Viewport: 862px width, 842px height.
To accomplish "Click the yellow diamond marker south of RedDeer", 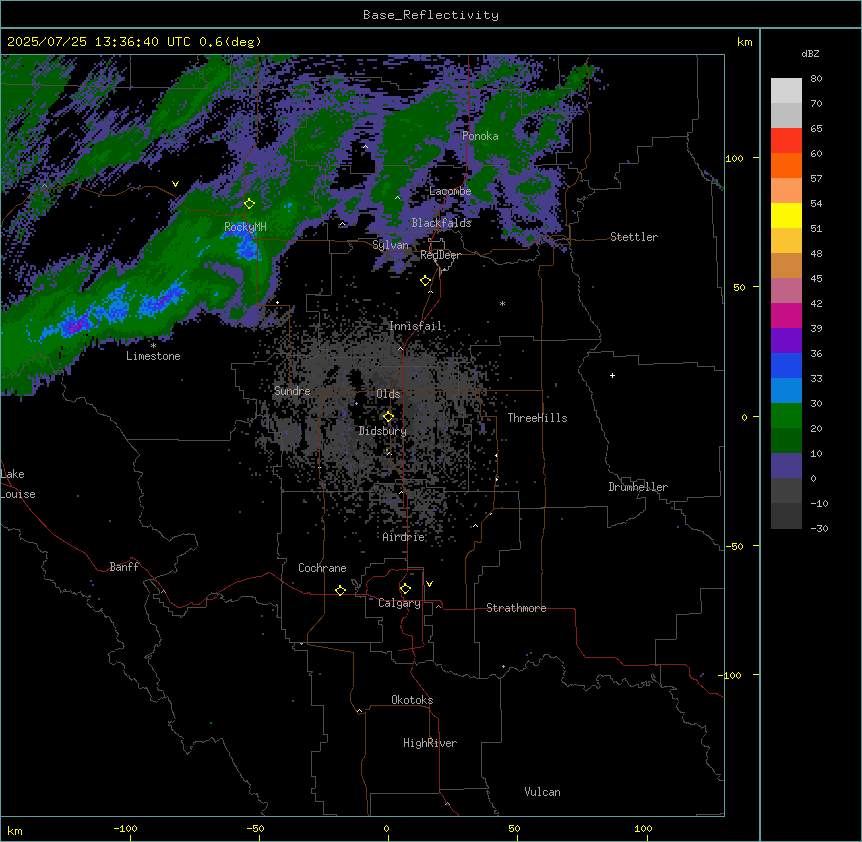I will pyautogui.click(x=425, y=281).
